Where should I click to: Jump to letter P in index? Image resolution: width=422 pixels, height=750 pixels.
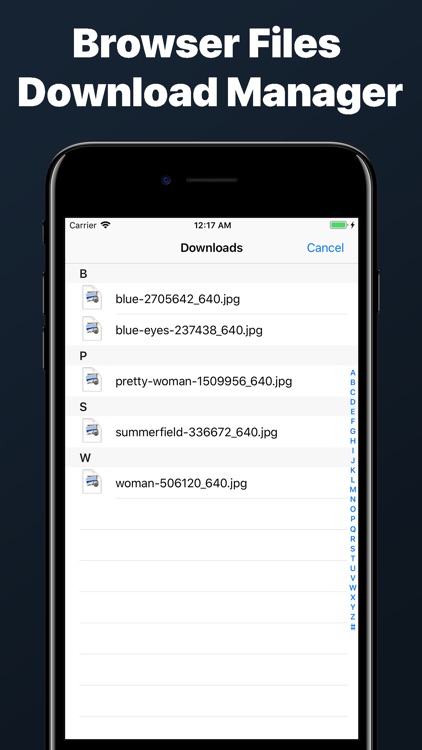pyautogui.click(x=353, y=519)
